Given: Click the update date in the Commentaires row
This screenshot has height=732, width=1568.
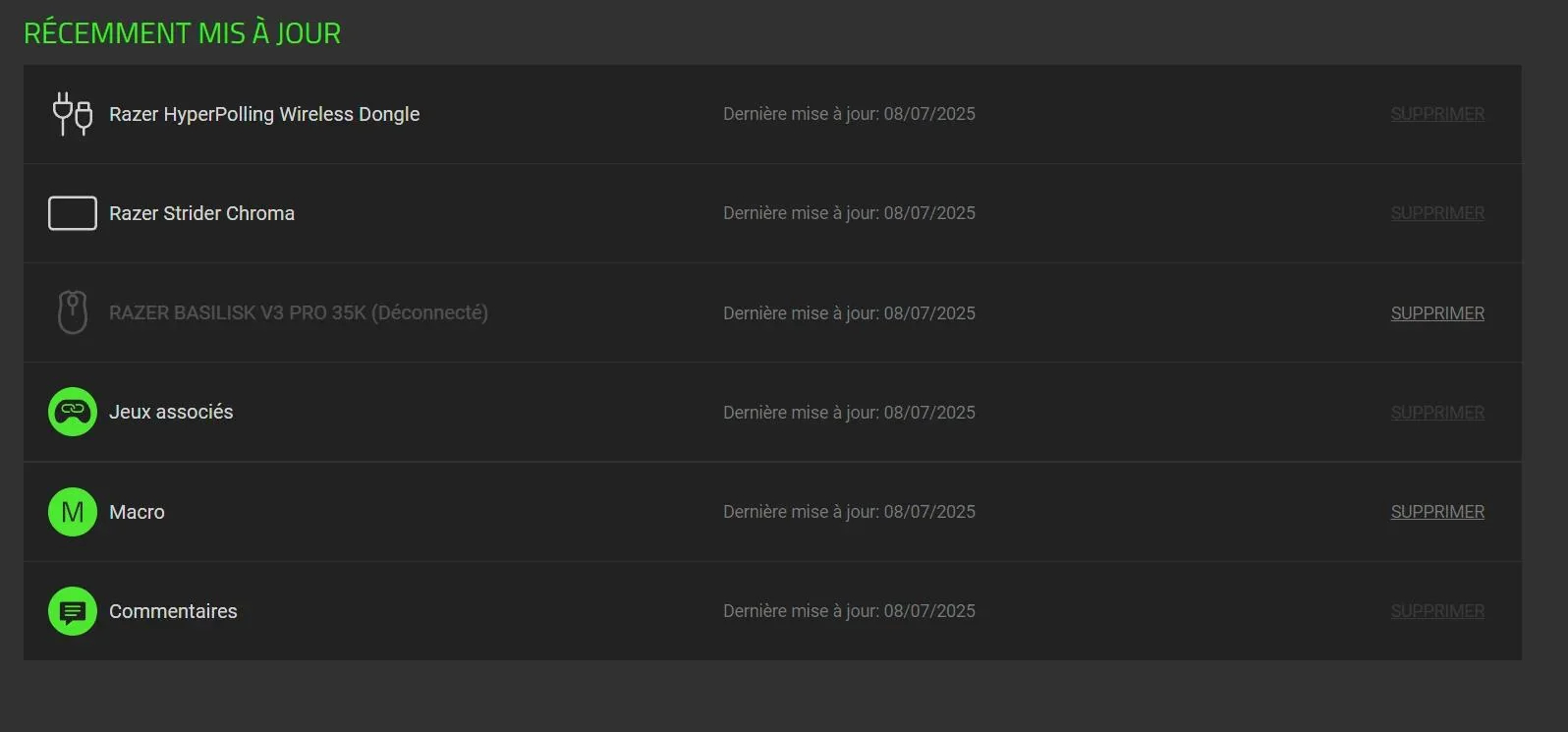Looking at the screenshot, I should click(x=849, y=611).
